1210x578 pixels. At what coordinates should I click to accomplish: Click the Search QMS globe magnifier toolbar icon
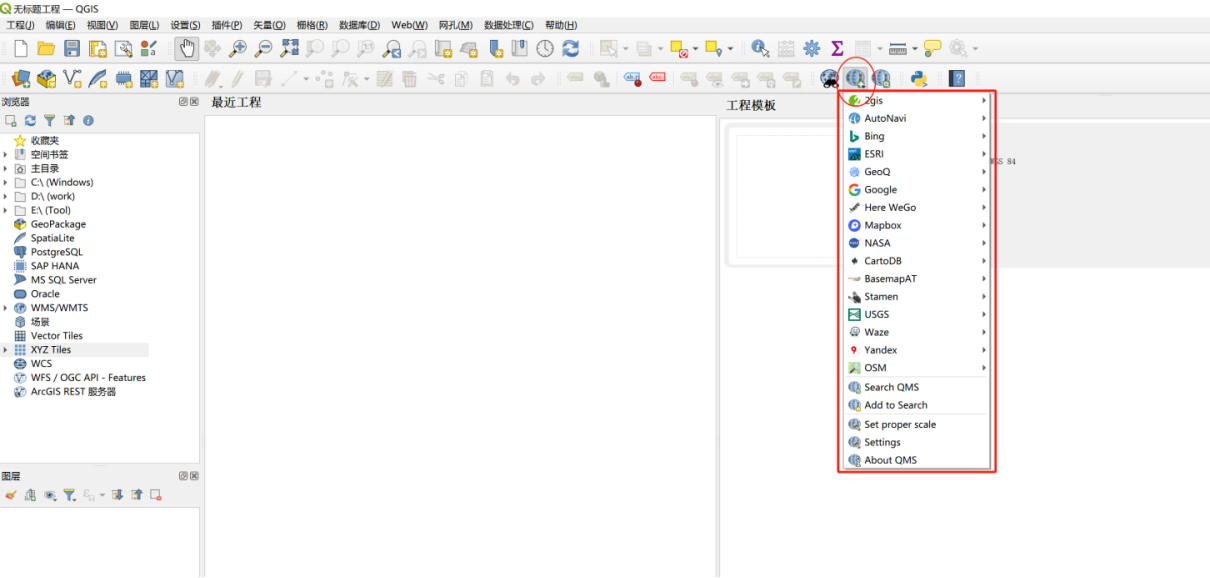[882, 78]
